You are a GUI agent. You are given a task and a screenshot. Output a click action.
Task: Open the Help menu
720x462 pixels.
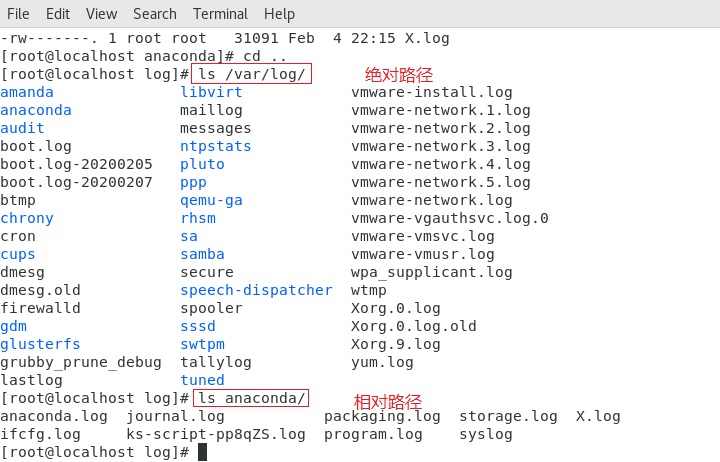tap(279, 14)
